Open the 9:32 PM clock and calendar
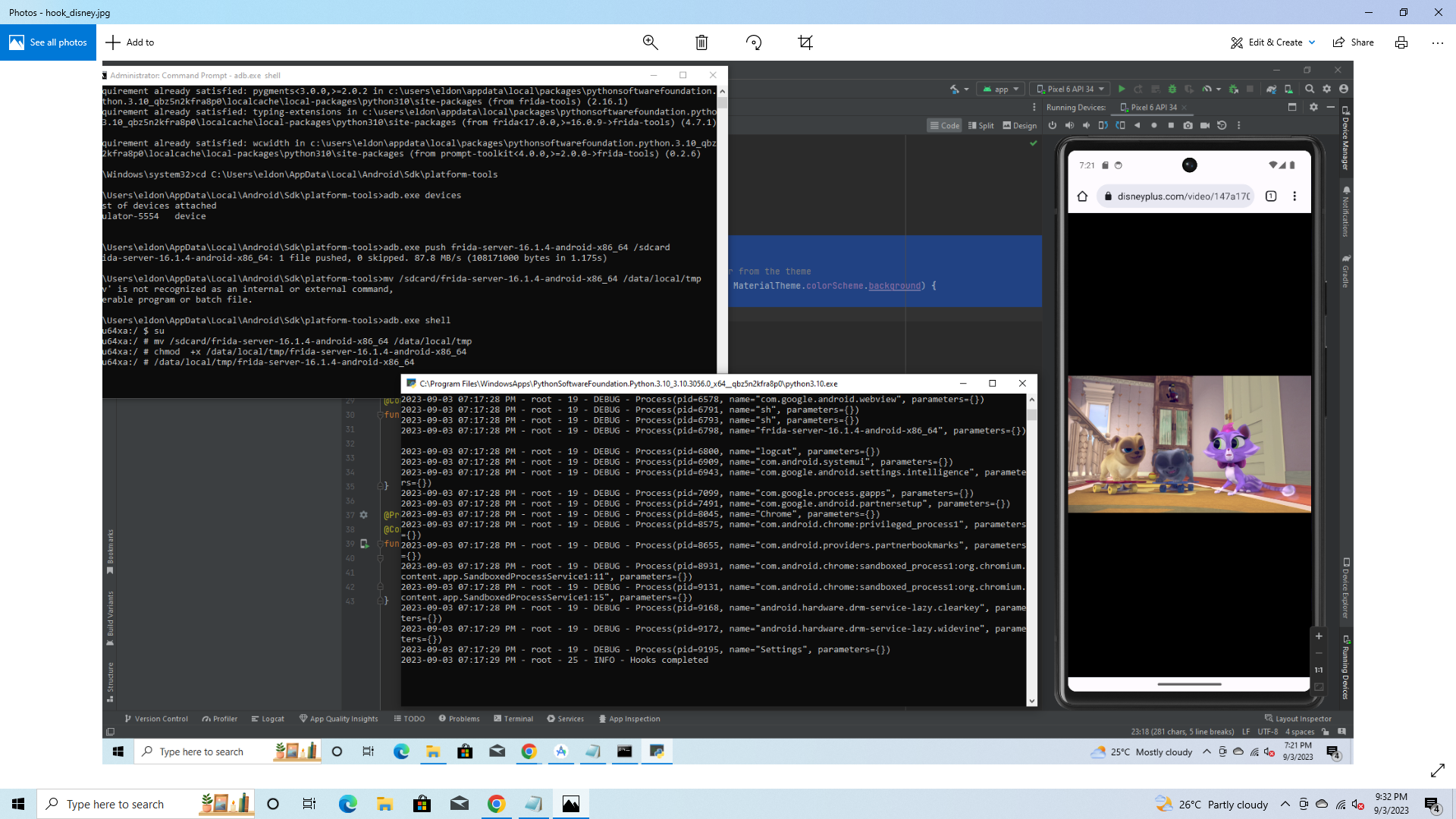 pos(1391,804)
